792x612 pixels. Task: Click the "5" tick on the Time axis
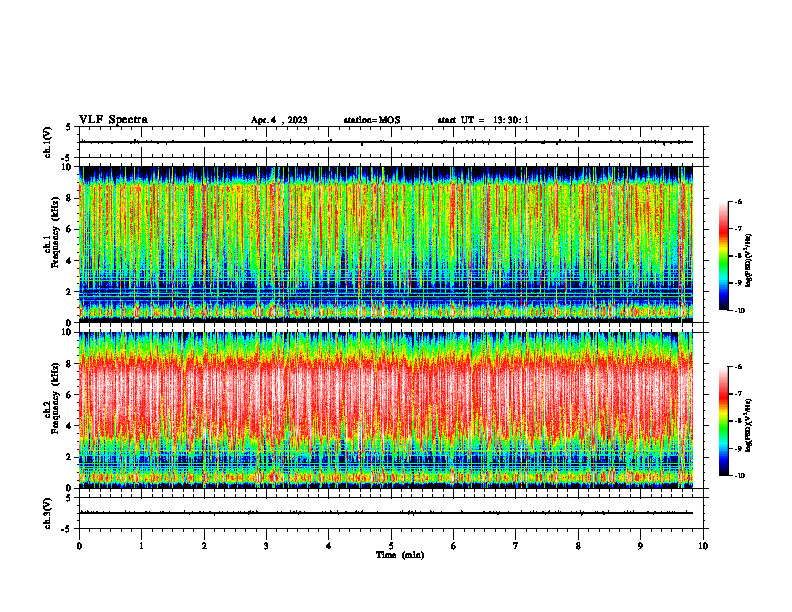point(391,546)
